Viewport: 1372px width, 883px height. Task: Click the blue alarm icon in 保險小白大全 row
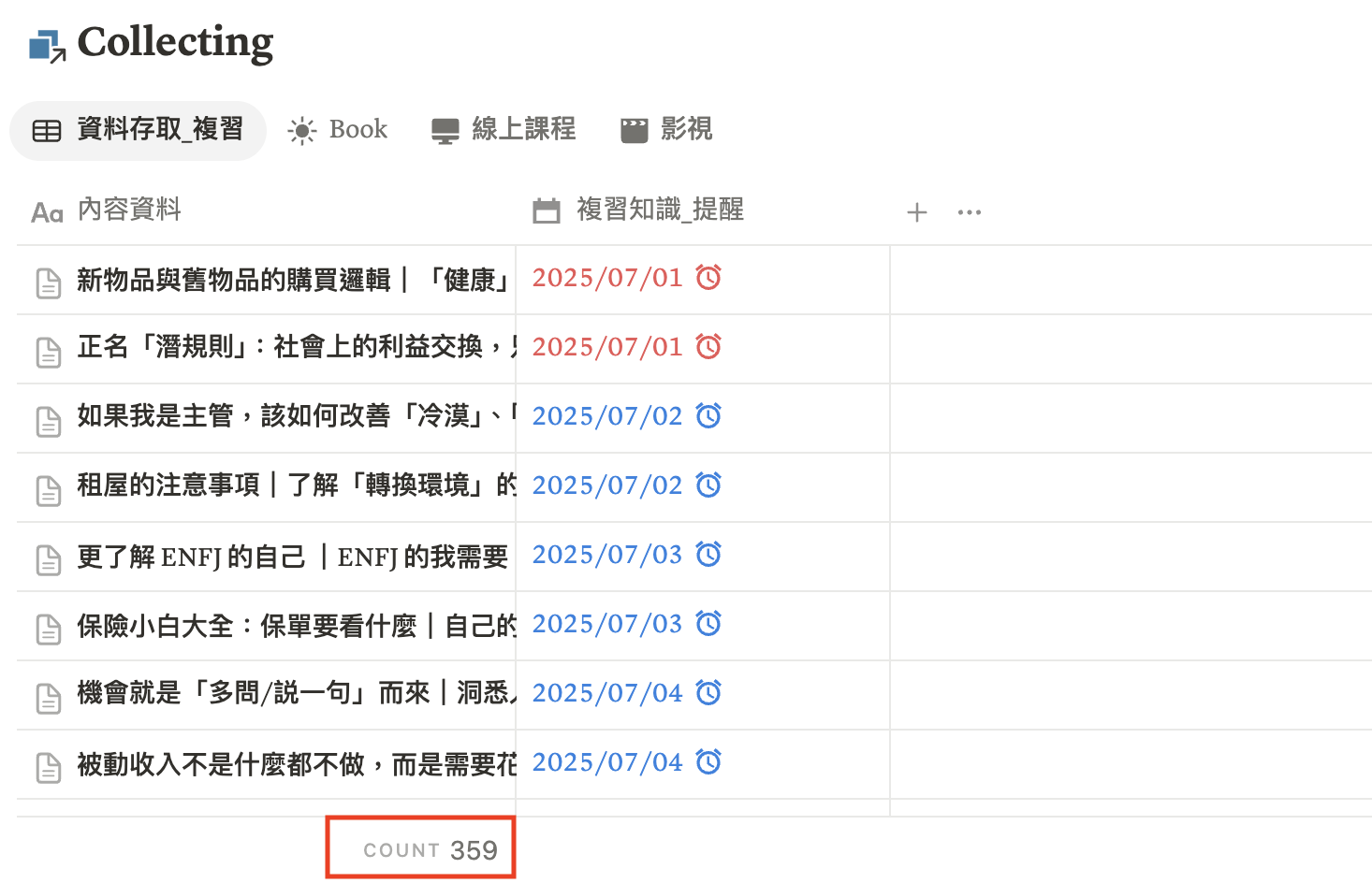708,624
